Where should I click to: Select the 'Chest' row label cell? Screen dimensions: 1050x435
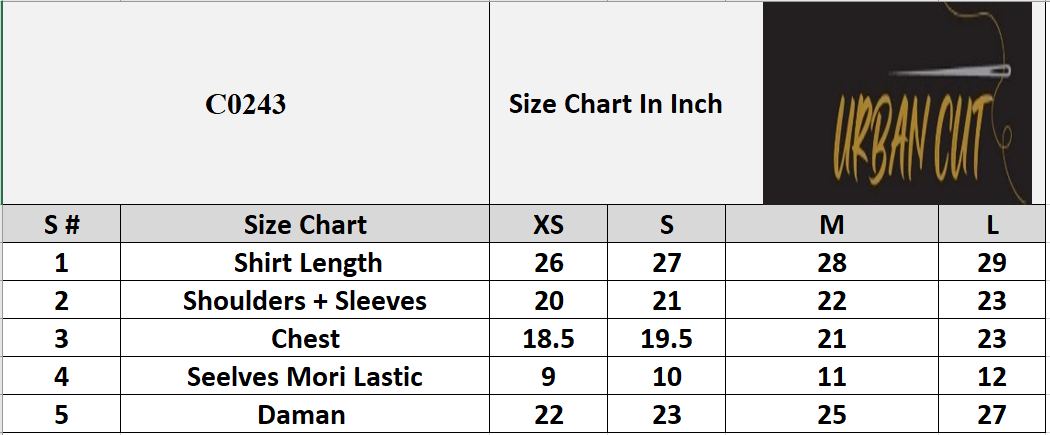tap(305, 339)
